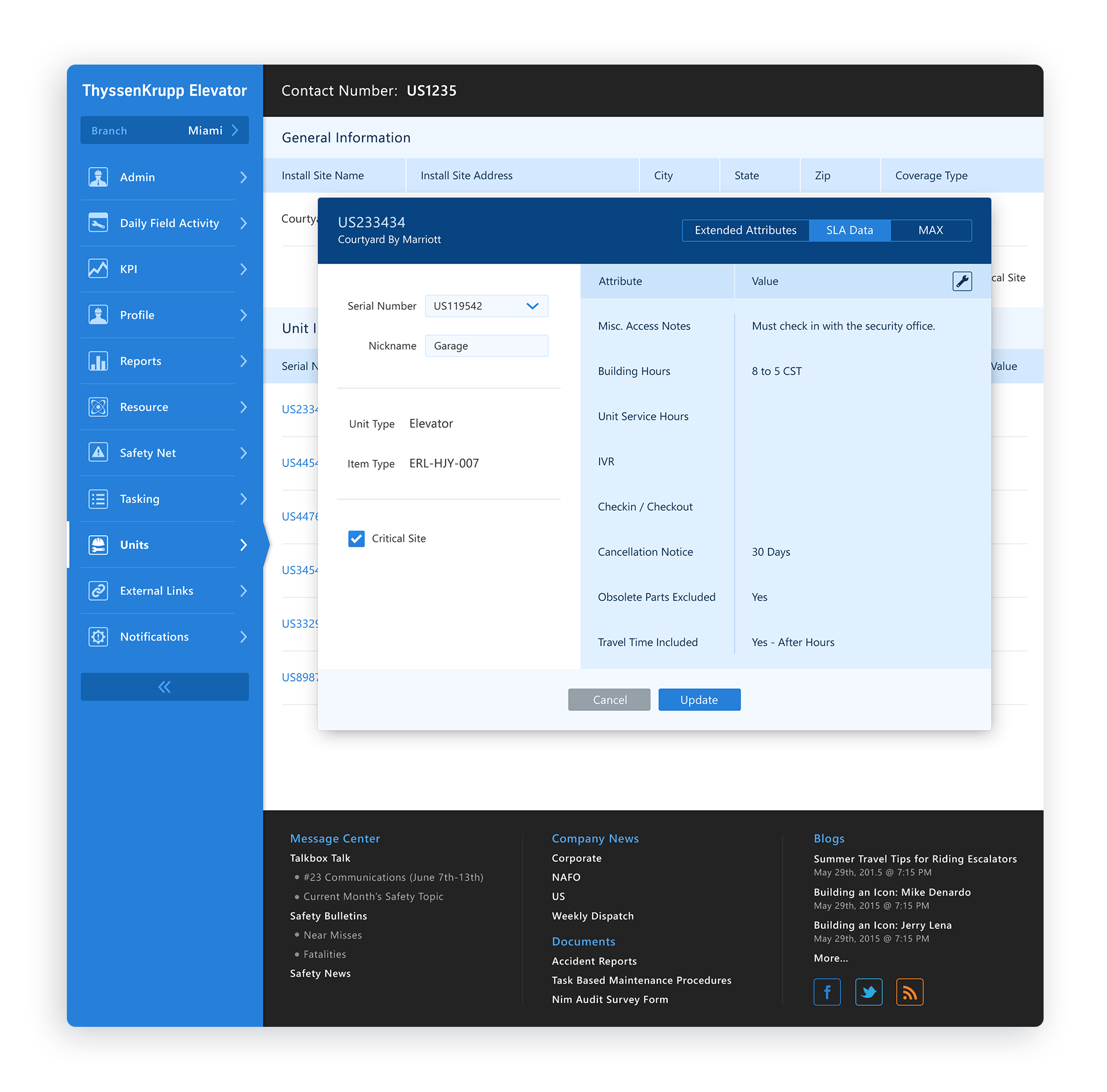Click the Safety Net warning icon
This screenshot has height=1092, width=1107.
[99, 453]
